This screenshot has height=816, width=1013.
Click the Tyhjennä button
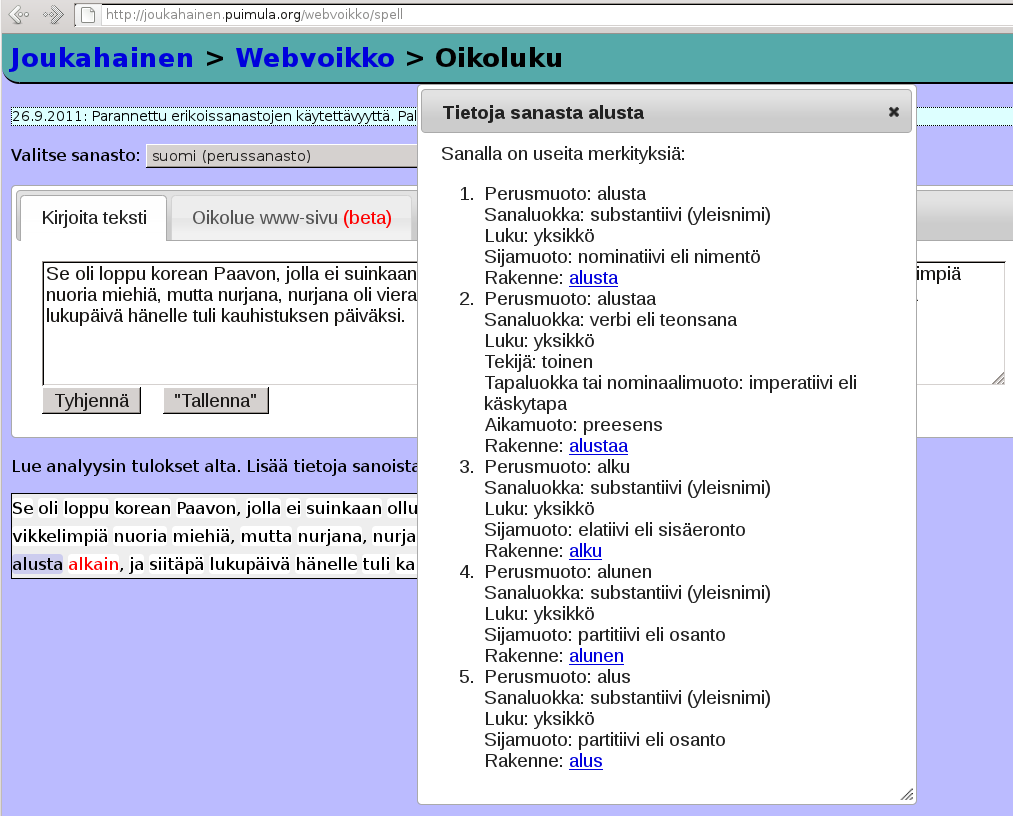(92, 401)
